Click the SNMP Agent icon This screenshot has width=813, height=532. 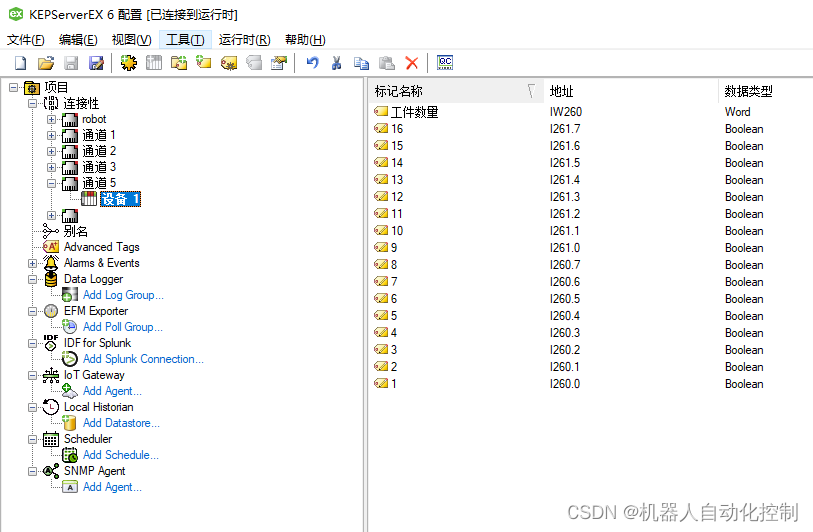[51, 471]
